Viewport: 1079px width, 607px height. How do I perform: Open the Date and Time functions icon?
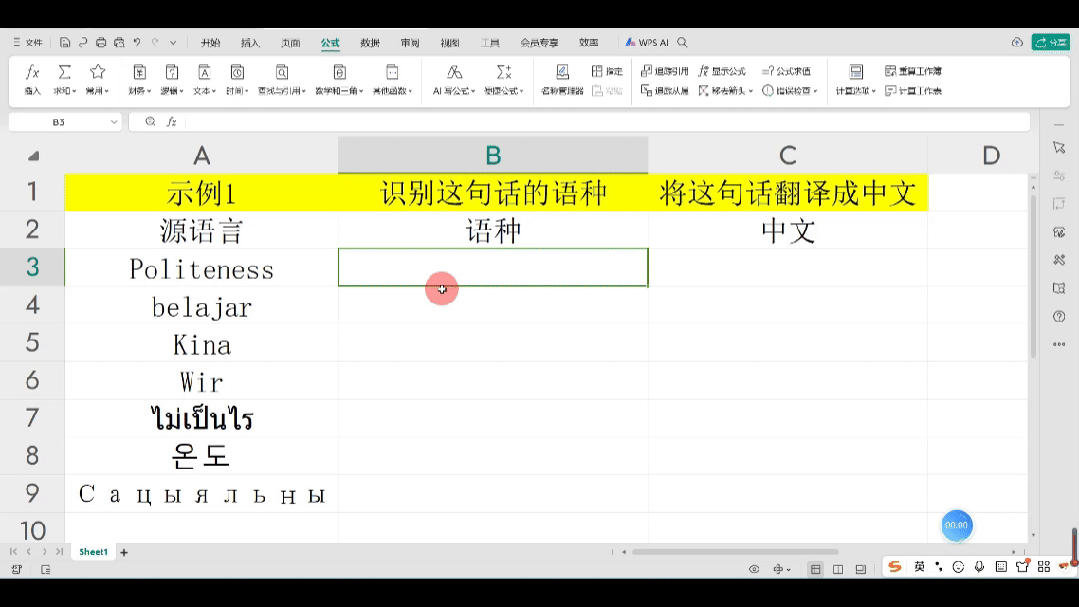pos(237,72)
